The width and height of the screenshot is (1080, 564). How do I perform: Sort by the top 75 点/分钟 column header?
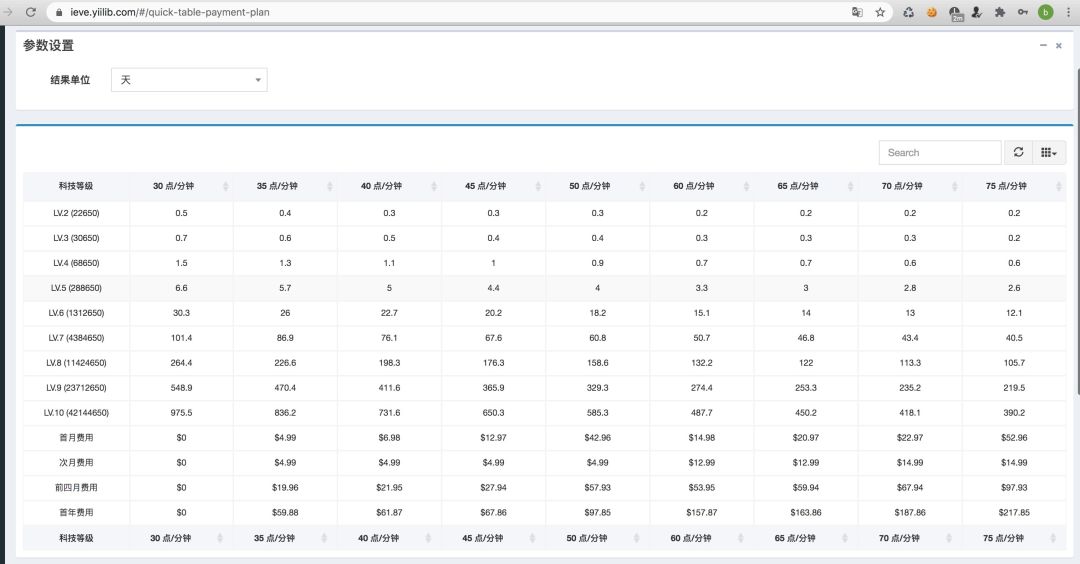[1013, 186]
